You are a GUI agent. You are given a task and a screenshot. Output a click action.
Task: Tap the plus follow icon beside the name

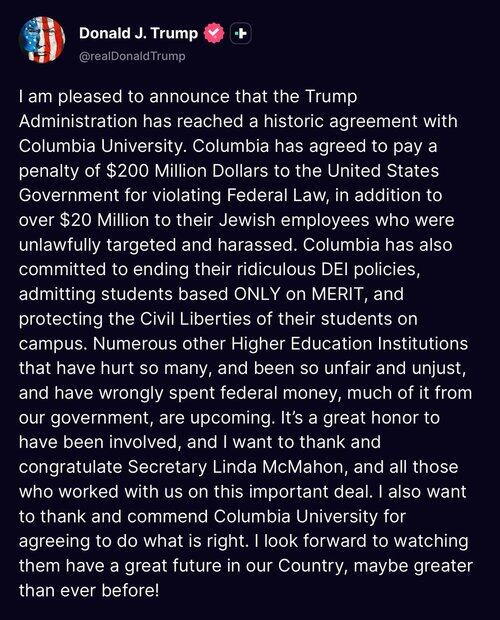point(241,34)
